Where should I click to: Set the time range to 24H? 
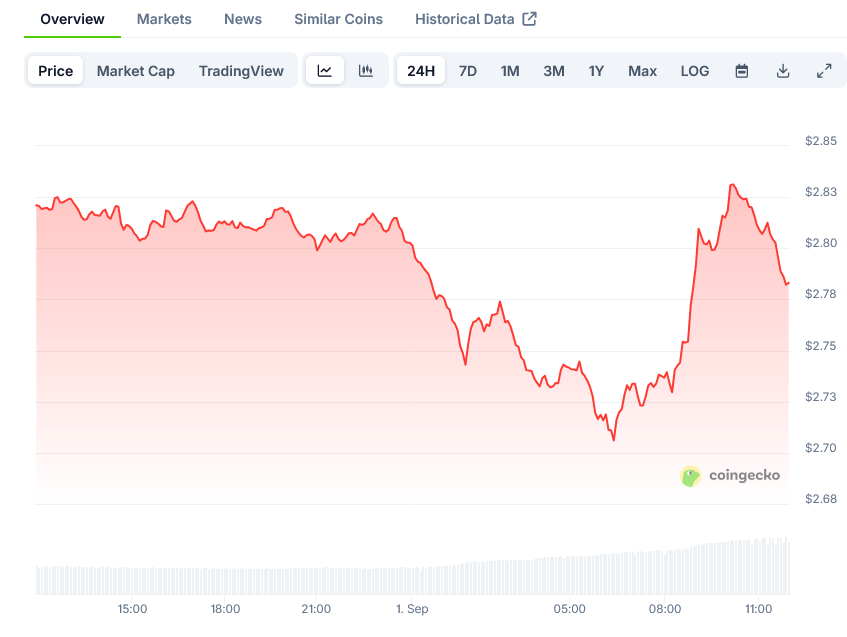click(421, 71)
